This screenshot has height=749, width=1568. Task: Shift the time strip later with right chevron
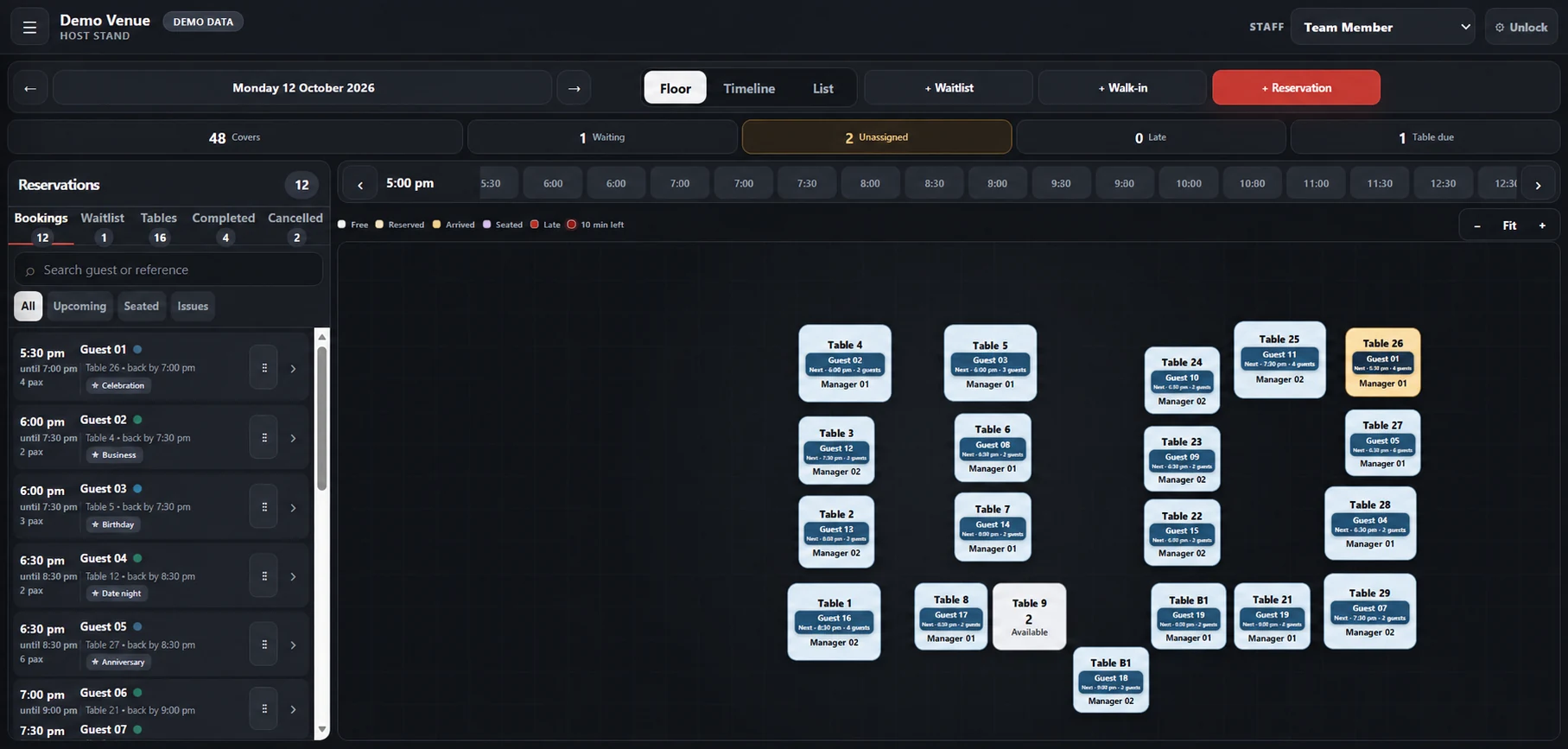pyautogui.click(x=1538, y=184)
